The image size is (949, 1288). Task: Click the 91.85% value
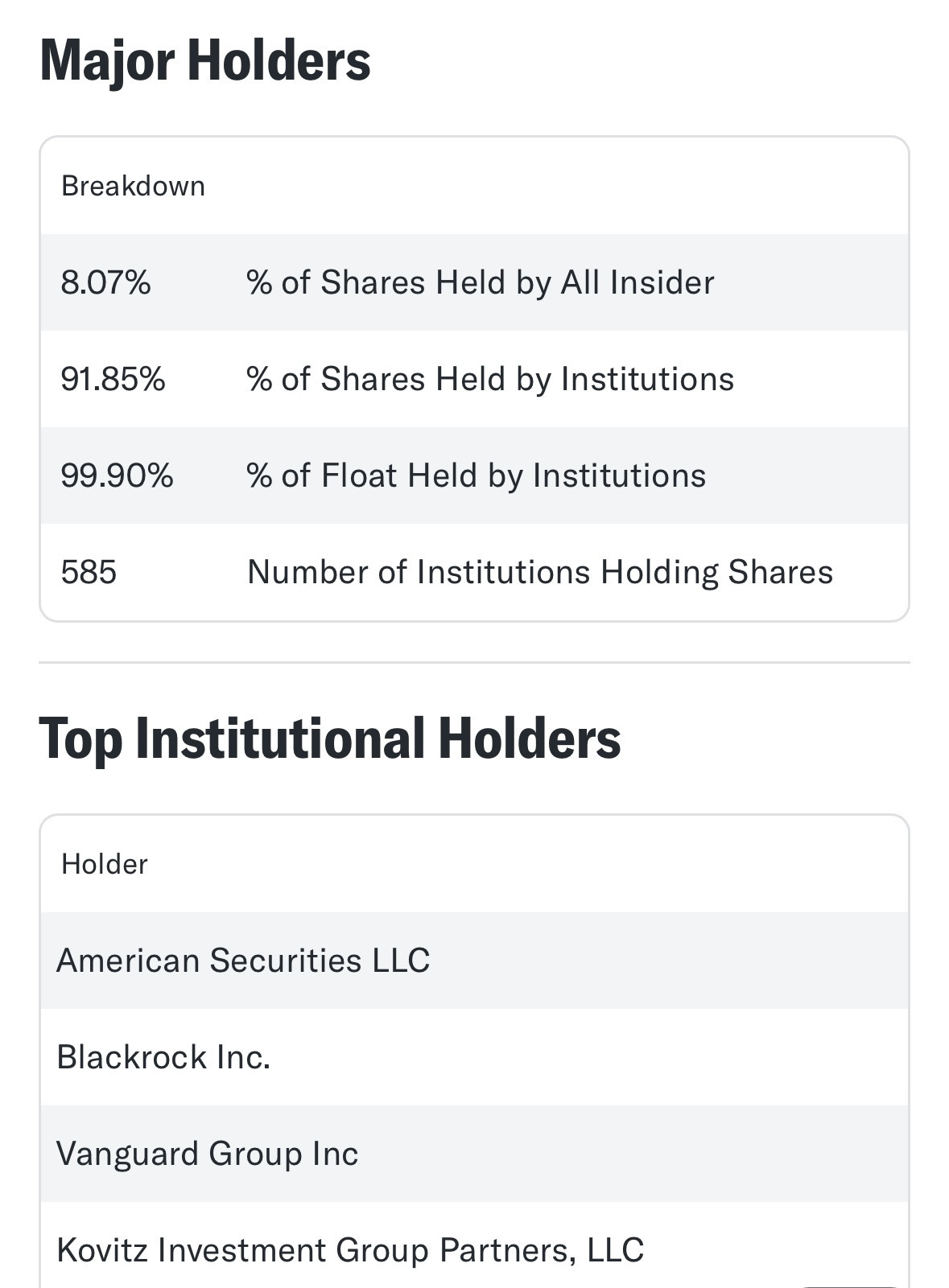[113, 379]
